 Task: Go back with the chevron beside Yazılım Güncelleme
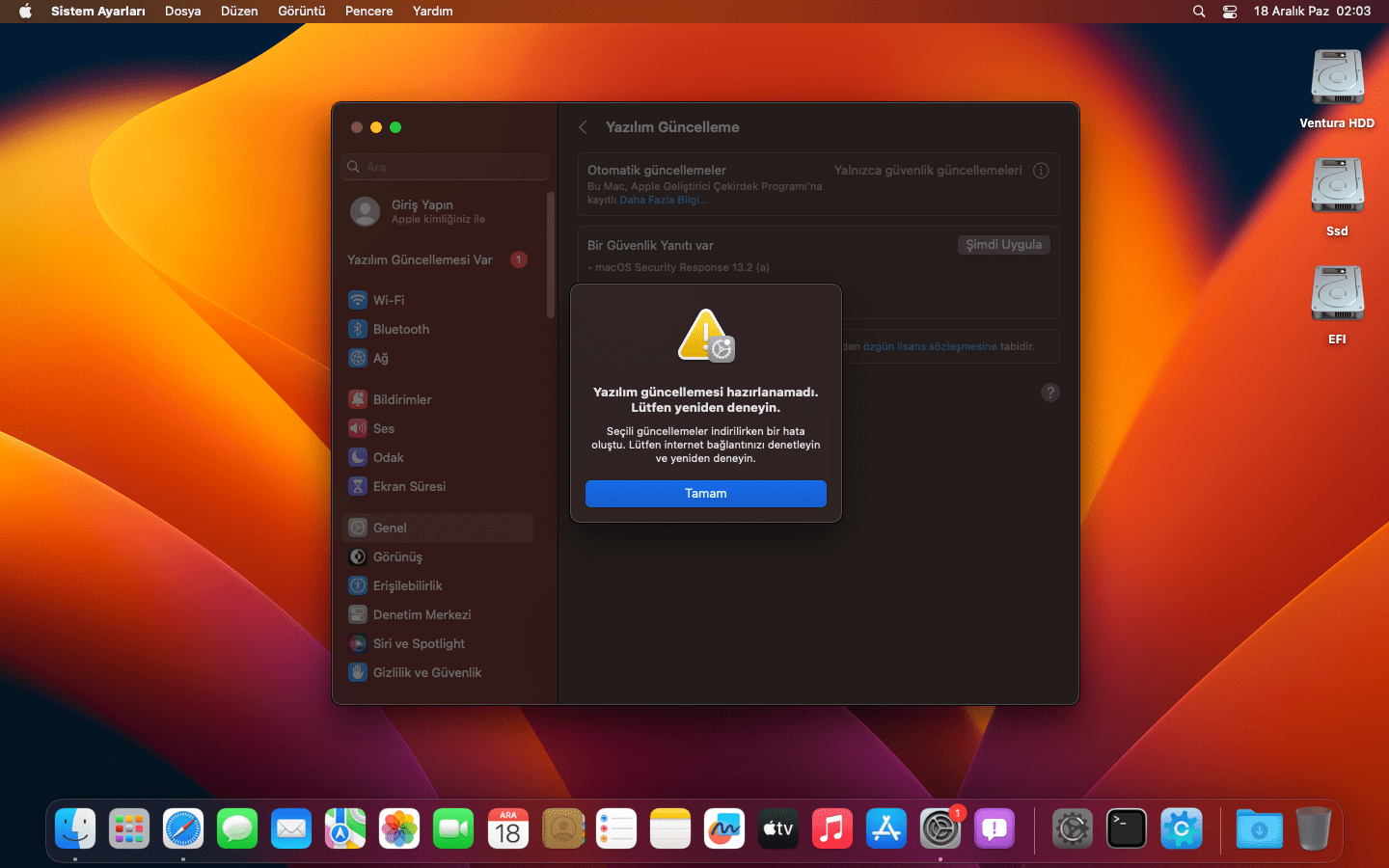coord(583,127)
